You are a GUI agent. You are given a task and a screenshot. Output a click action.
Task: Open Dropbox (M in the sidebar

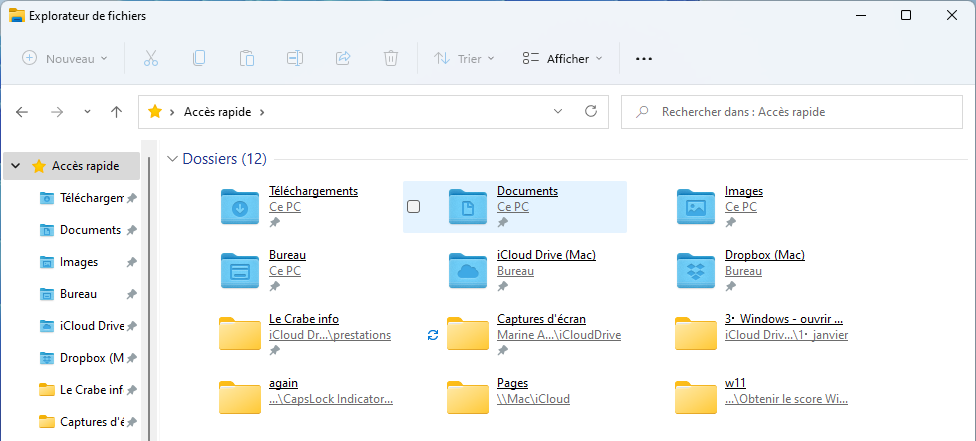pos(92,358)
